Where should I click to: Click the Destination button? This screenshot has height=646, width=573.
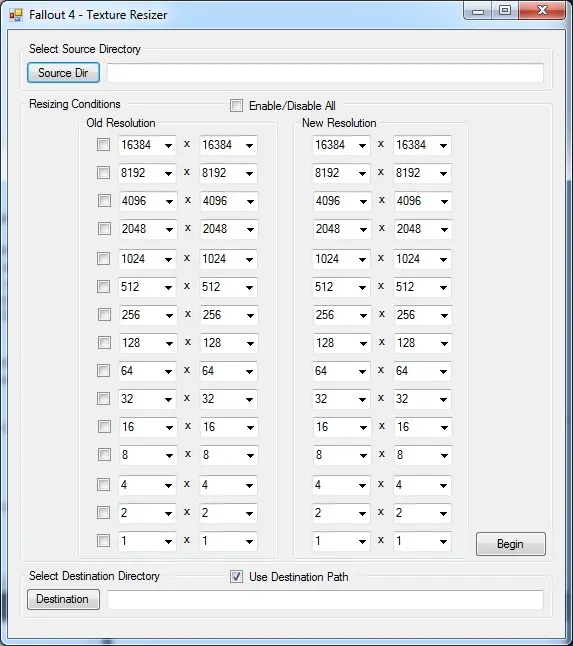63,599
